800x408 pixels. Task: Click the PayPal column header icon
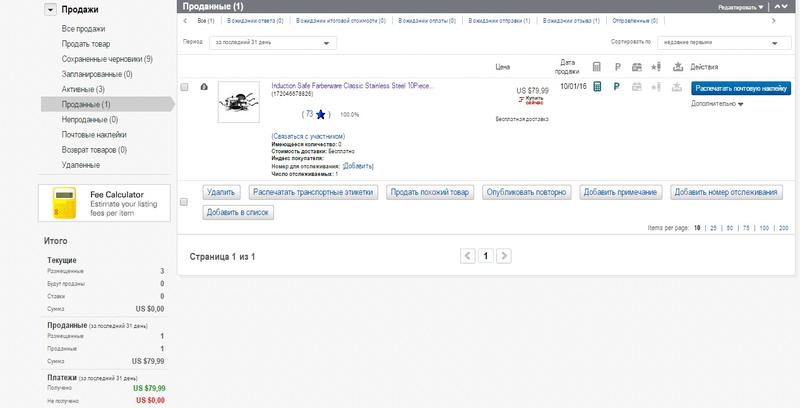click(x=617, y=67)
